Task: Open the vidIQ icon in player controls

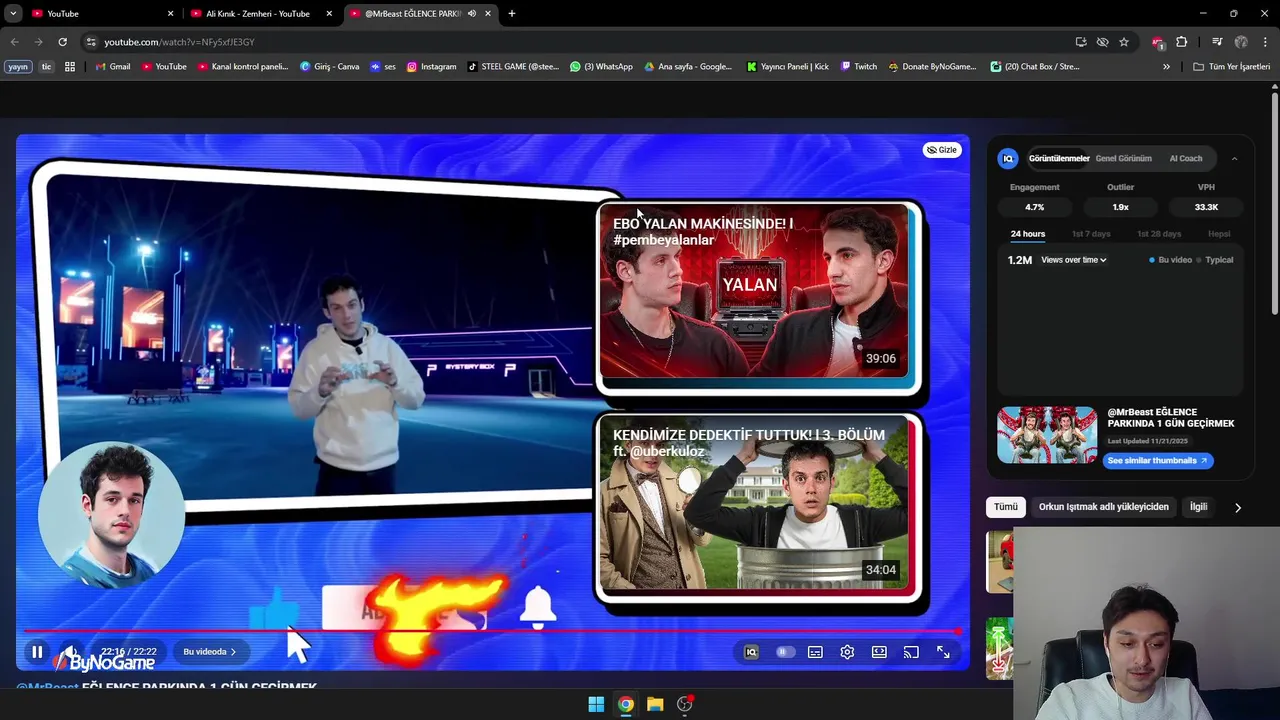Action: (x=752, y=652)
